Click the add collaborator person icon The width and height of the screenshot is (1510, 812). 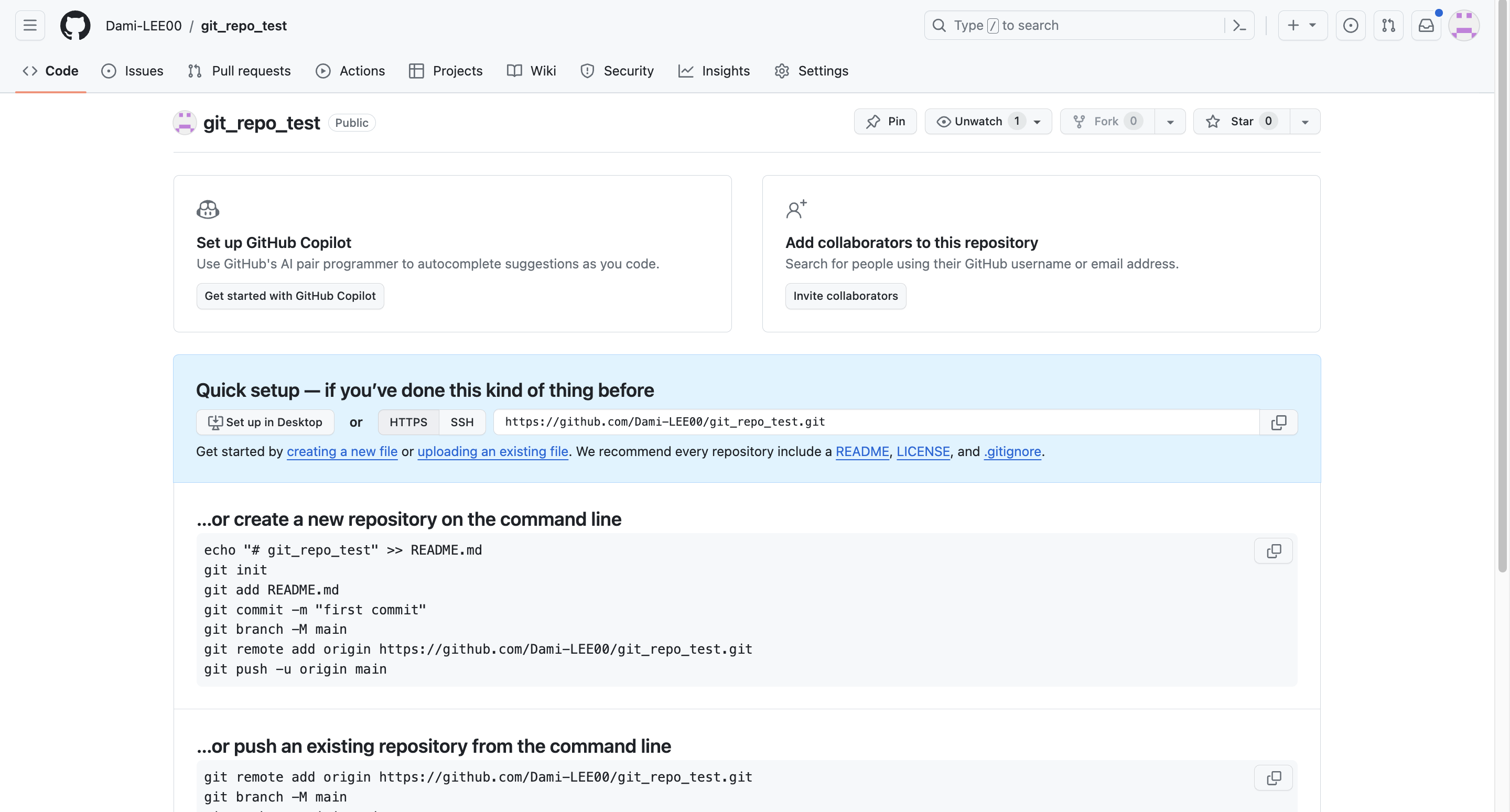(796, 209)
